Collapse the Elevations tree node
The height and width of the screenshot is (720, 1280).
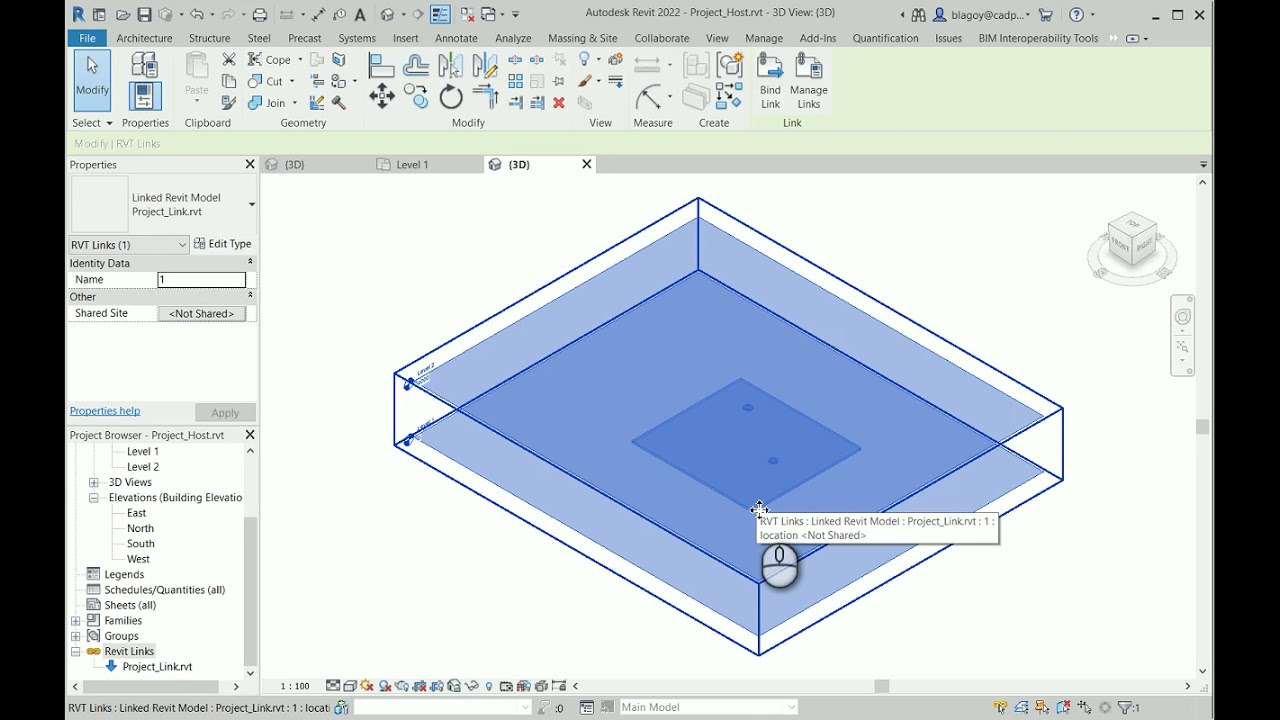(94, 497)
